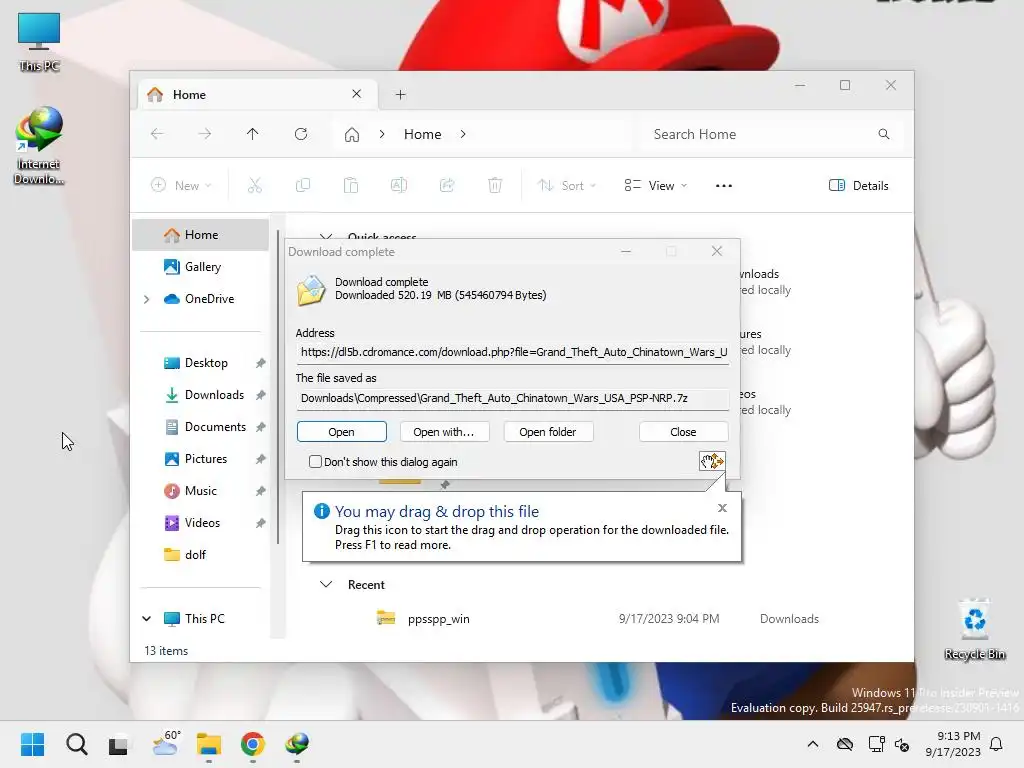Click the Cut scissors icon

click(x=255, y=185)
